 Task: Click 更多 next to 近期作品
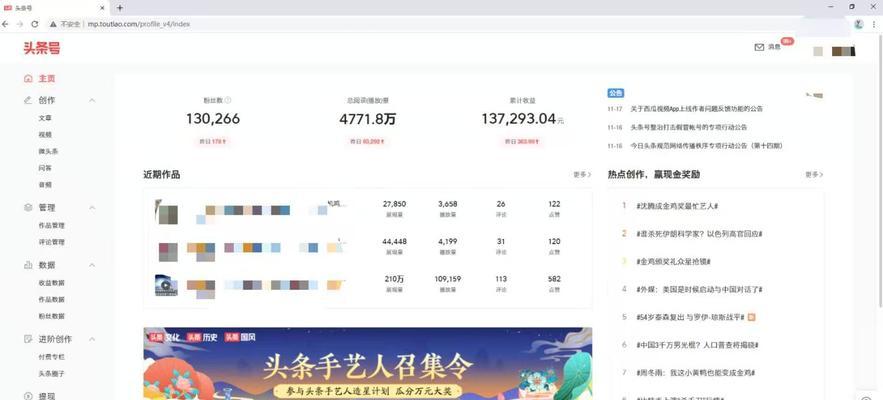(x=582, y=175)
